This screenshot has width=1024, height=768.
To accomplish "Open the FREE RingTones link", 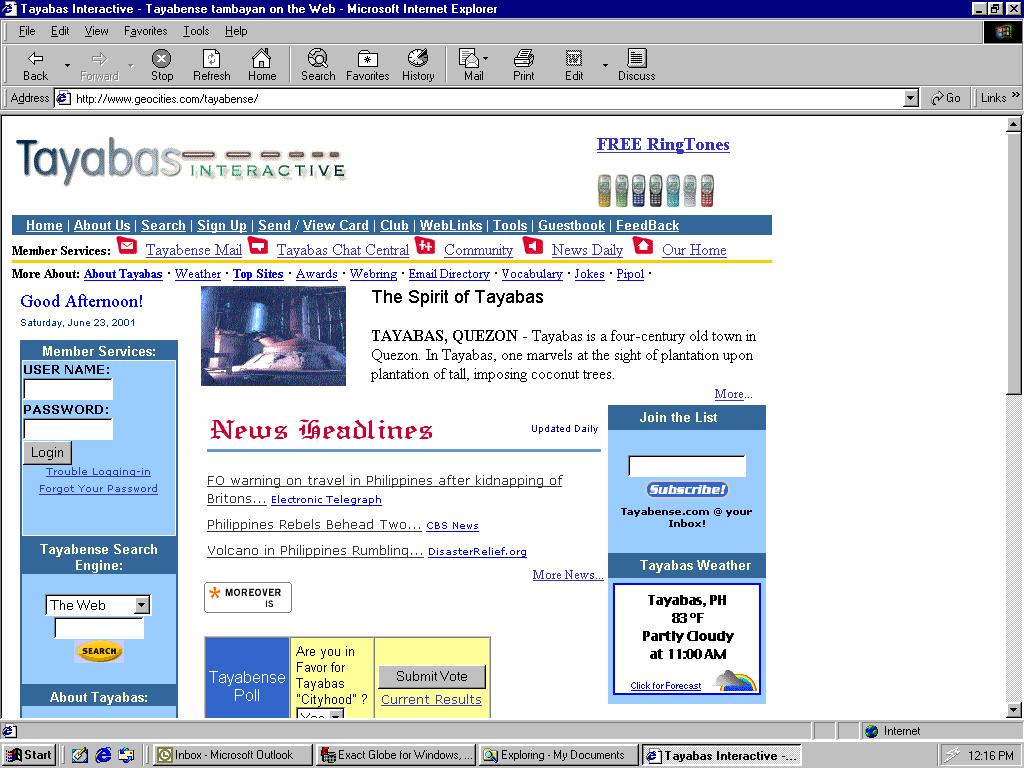I will point(663,144).
